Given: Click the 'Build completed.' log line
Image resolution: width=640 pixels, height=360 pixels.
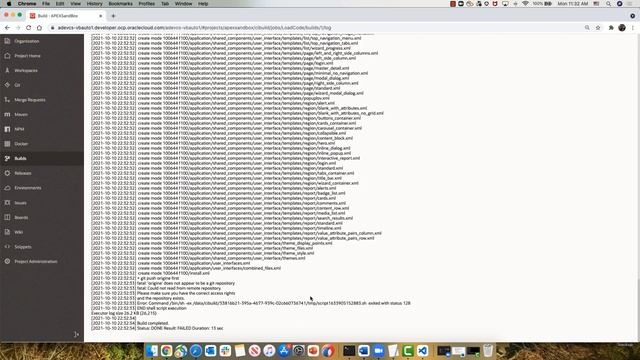Looking at the screenshot, I should pyautogui.click(x=153, y=323).
